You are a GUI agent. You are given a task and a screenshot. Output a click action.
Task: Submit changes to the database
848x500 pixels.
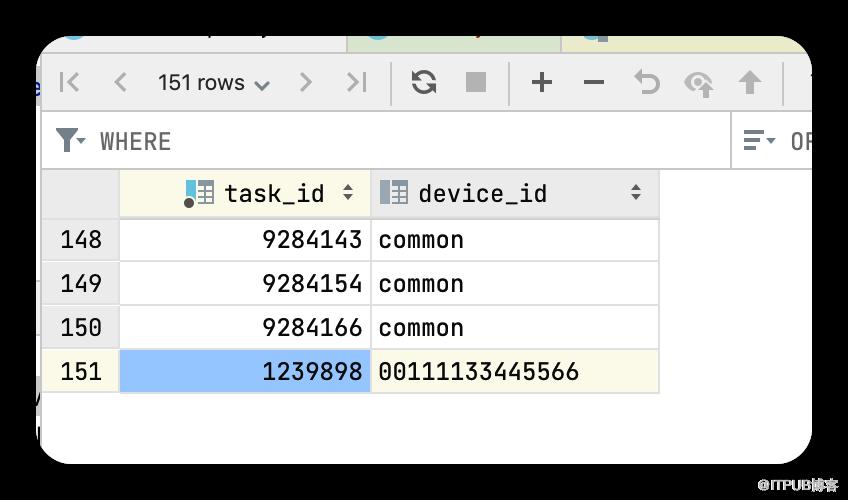click(750, 83)
